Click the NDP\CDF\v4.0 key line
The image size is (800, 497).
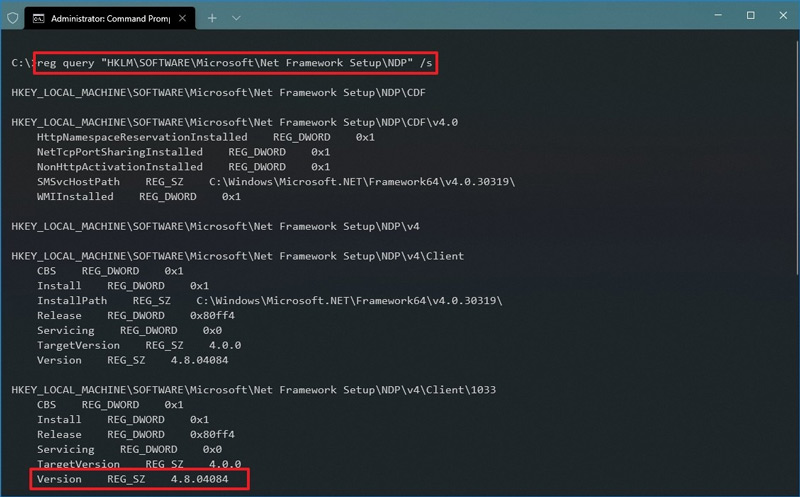[x=235, y=122]
